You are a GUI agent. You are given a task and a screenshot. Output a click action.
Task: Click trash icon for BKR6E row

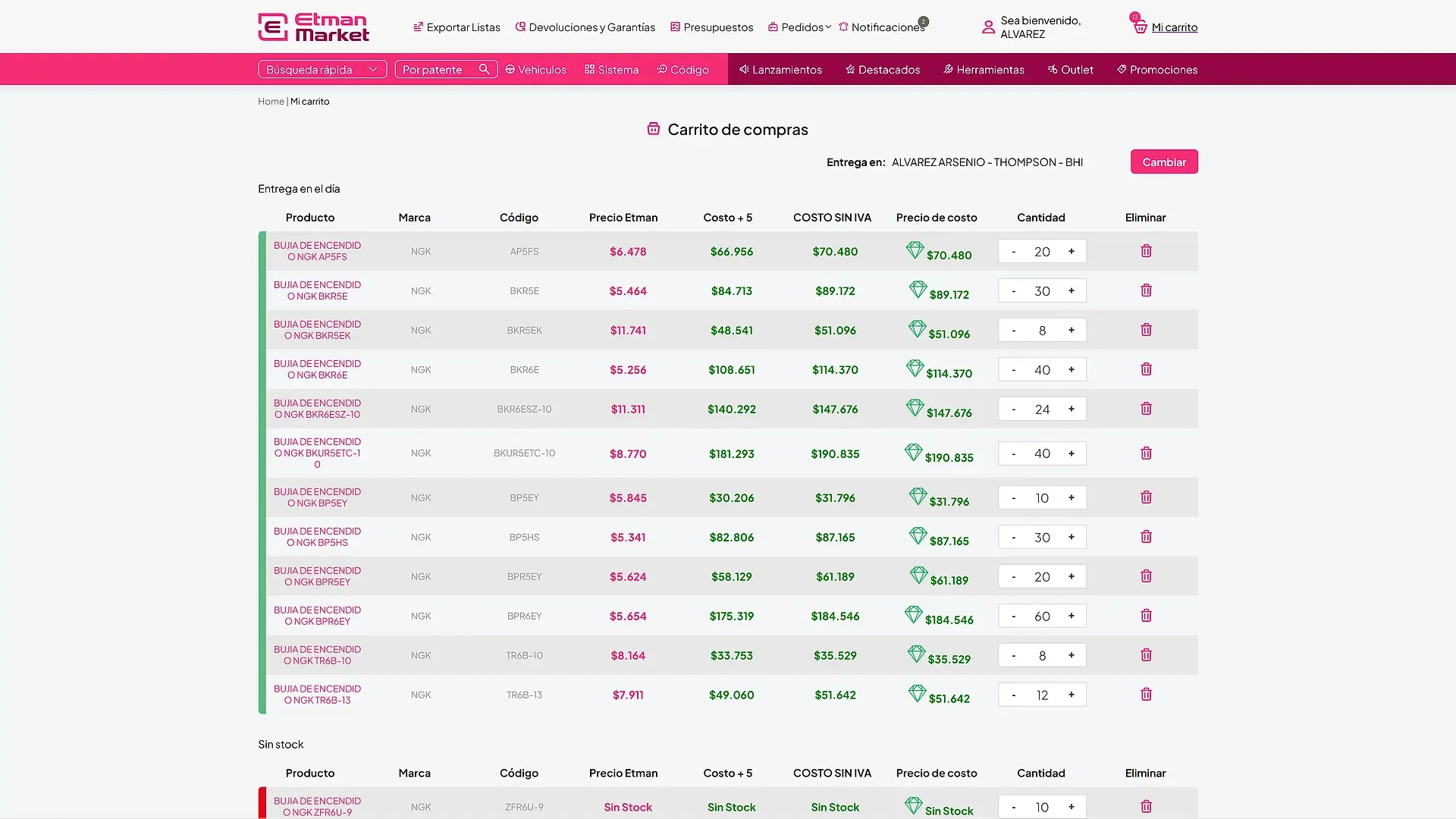click(x=1146, y=369)
